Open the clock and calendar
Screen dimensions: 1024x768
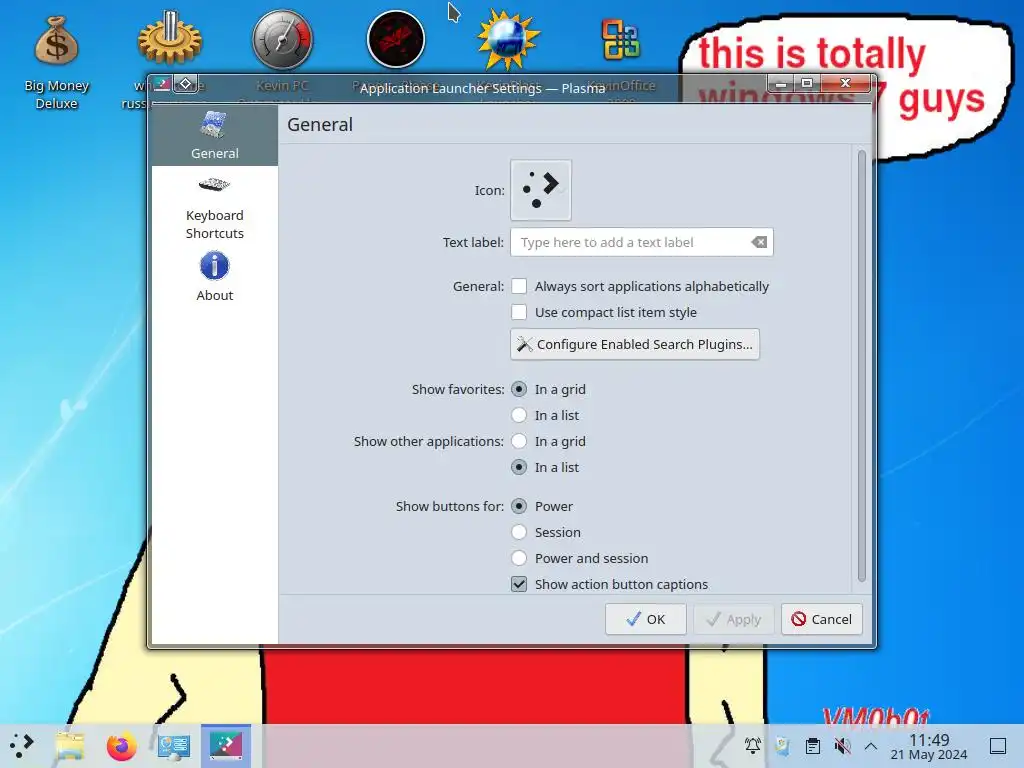coord(929,746)
